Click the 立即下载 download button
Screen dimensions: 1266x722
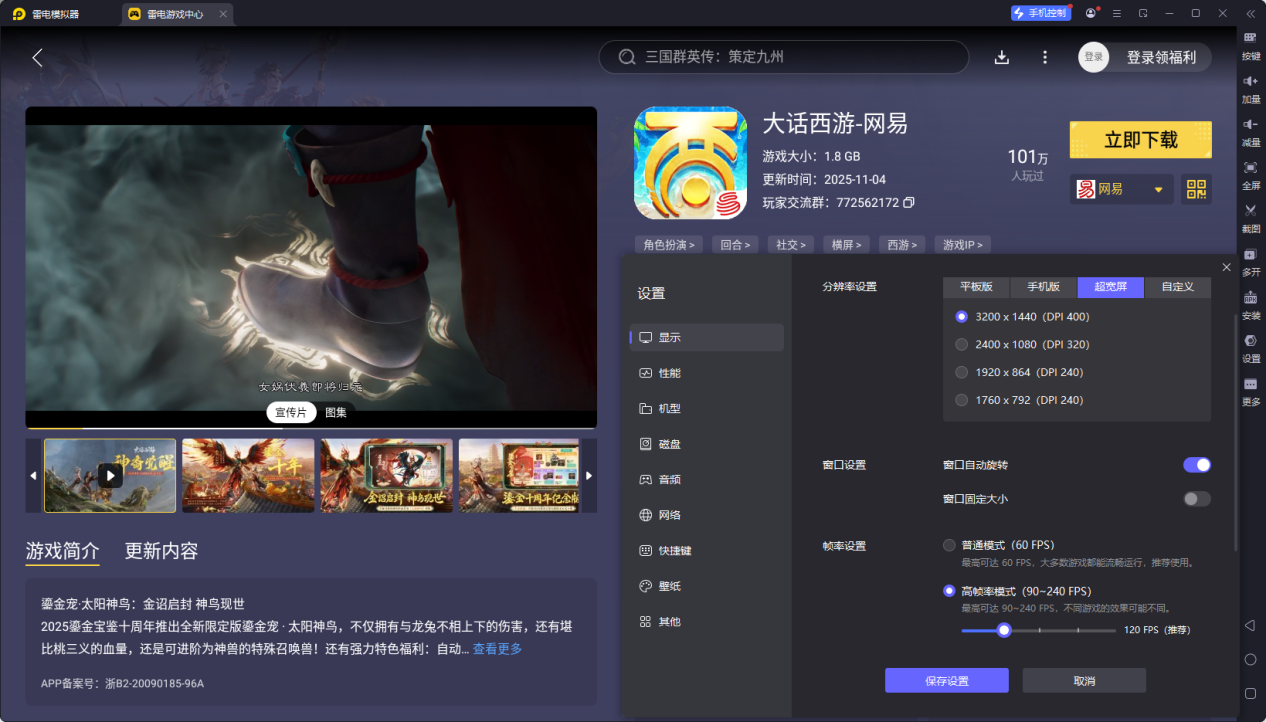coord(1140,140)
